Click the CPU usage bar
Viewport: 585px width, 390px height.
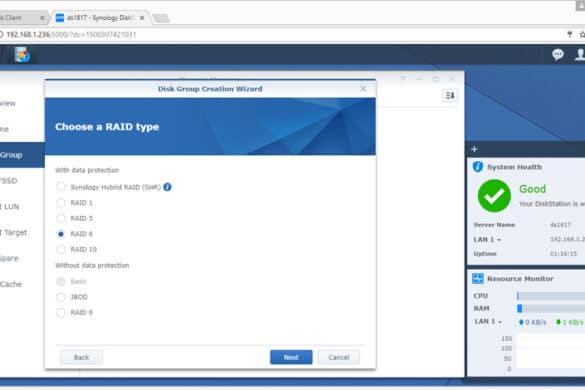tap(551, 296)
